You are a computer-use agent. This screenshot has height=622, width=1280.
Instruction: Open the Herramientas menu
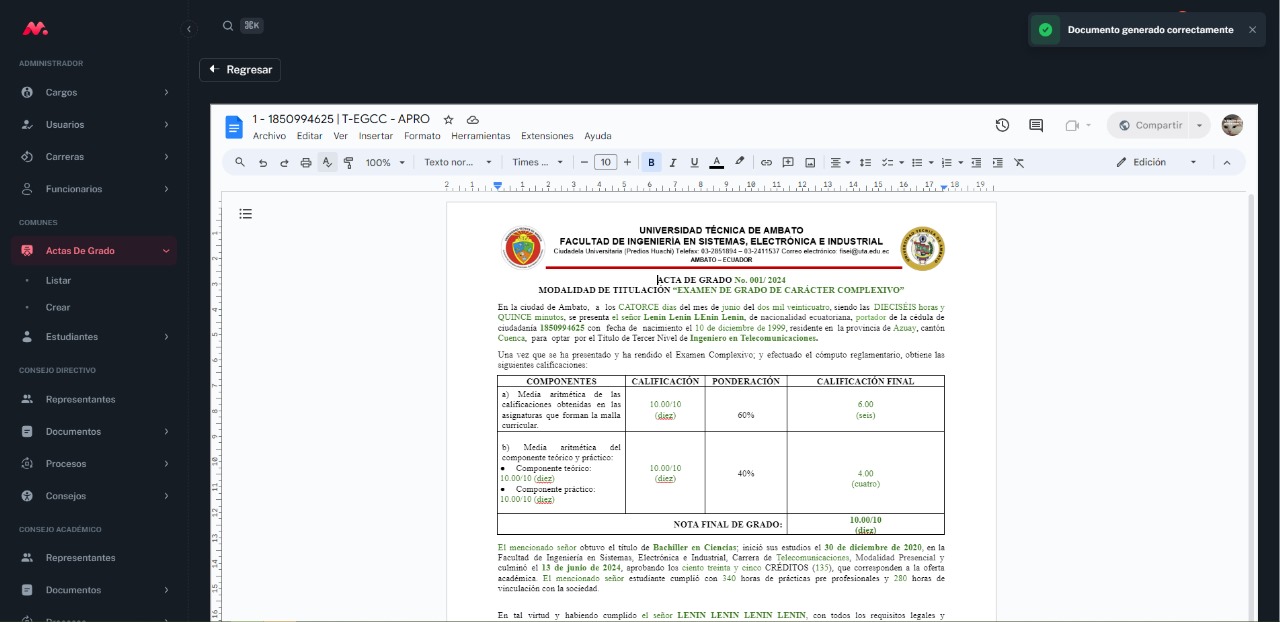pos(480,136)
